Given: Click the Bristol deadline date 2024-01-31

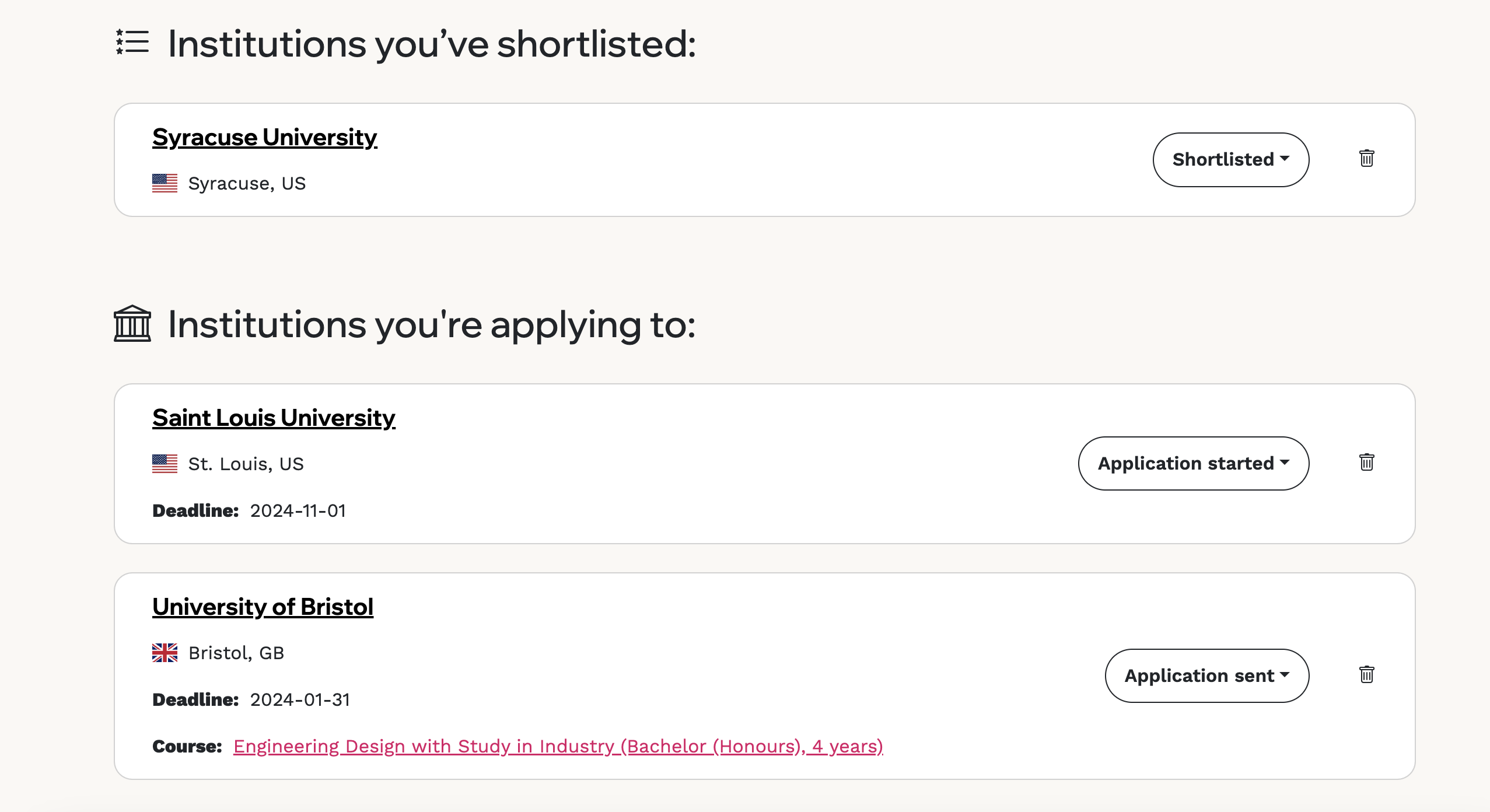Looking at the screenshot, I should click(x=300, y=700).
